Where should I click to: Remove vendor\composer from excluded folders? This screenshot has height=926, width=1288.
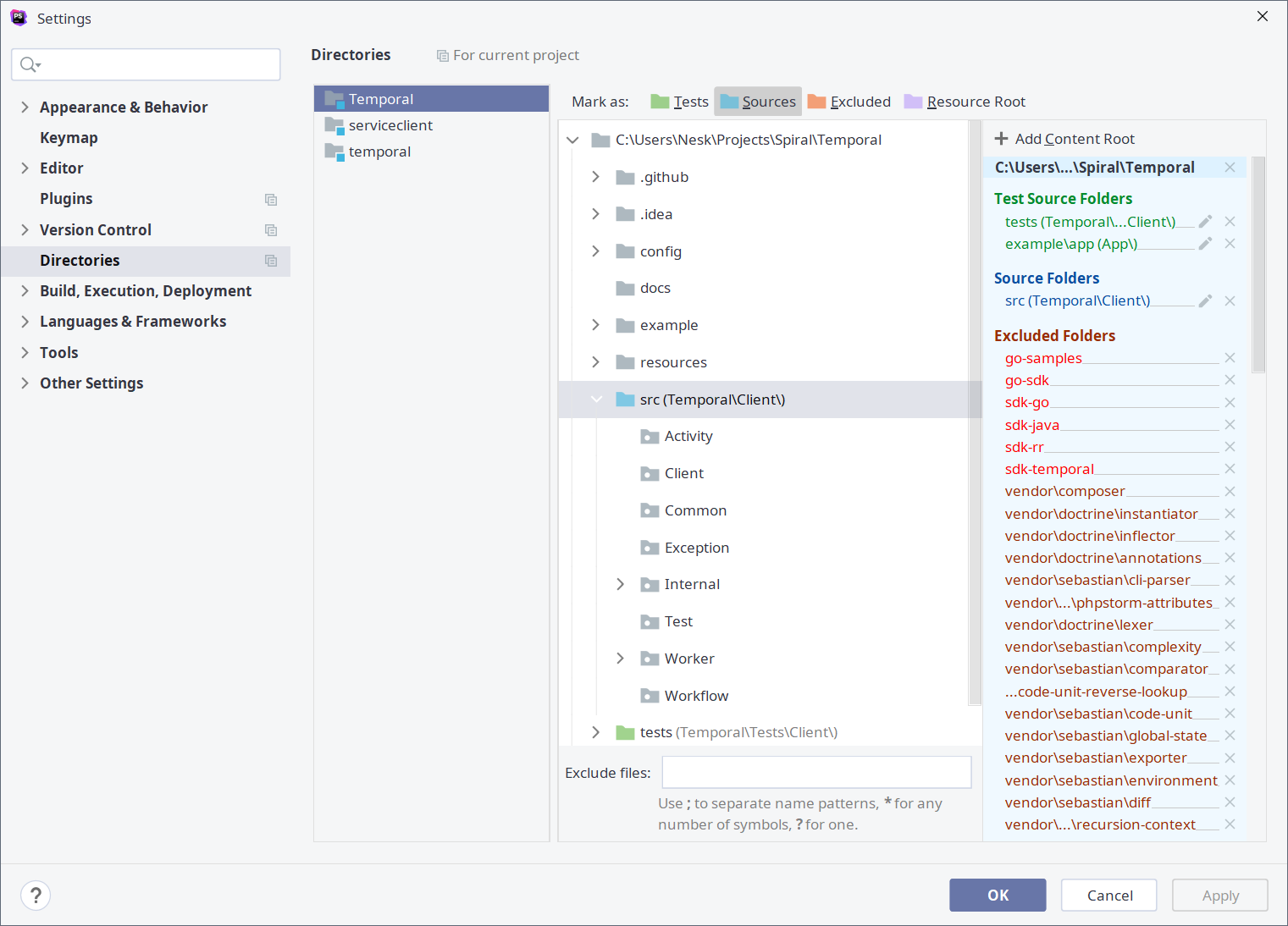[x=1230, y=492]
